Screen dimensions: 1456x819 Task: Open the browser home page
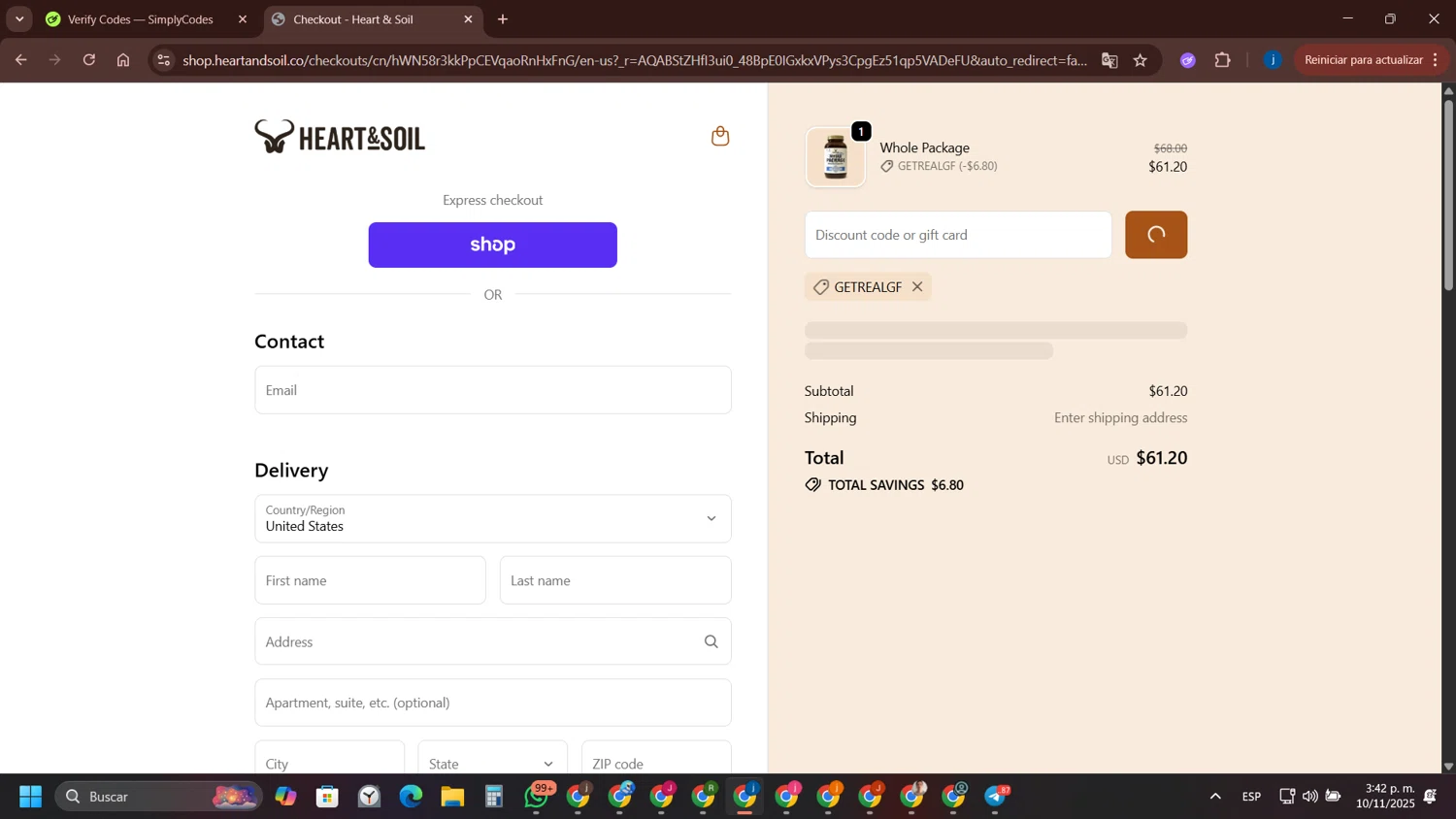tap(123, 60)
